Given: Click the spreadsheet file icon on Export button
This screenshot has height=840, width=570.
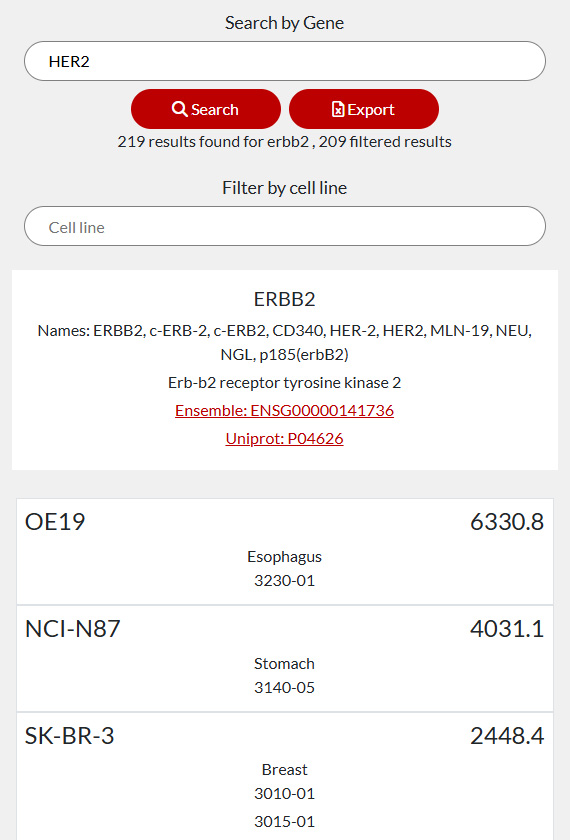Looking at the screenshot, I should click(x=338, y=109).
